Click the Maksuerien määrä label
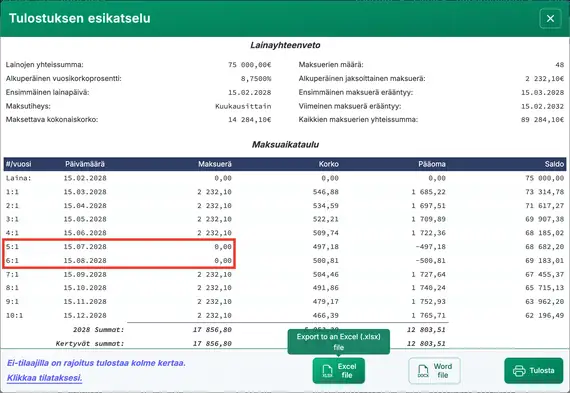The image size is (570, 393). (331, 65)
